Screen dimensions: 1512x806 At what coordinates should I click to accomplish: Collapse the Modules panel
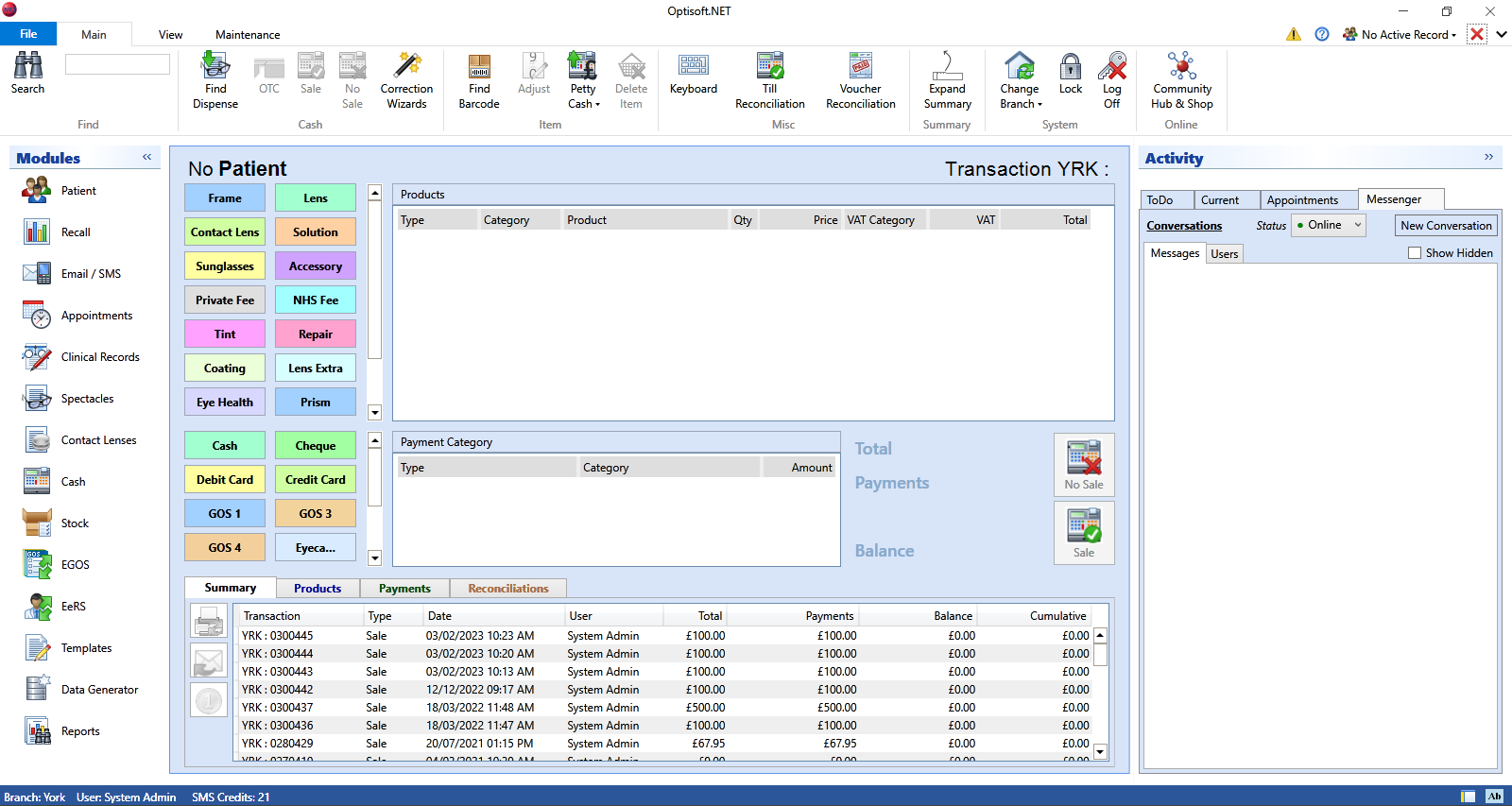(x=147, y=157)
